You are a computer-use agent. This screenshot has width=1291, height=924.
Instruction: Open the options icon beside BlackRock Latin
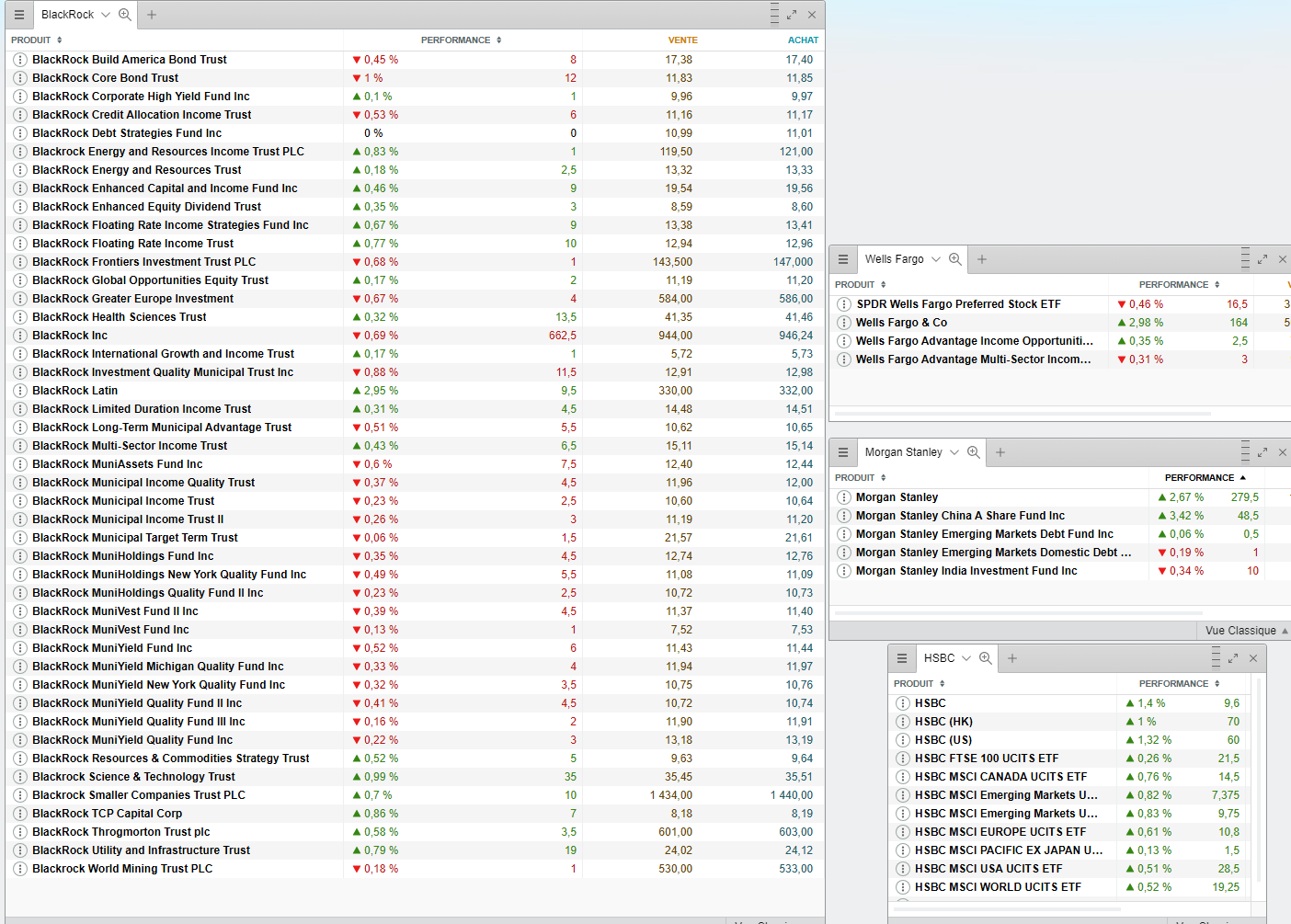pos(20,391)
